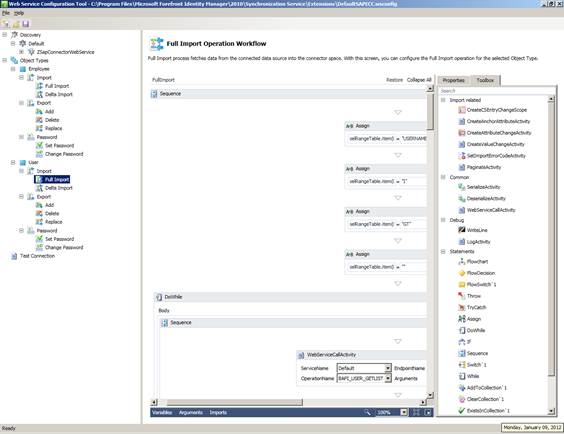Image resolution: width=564 pixels, height=434 pixels.
Task: Open the OperationName dropdown
Action: (388, 378)
